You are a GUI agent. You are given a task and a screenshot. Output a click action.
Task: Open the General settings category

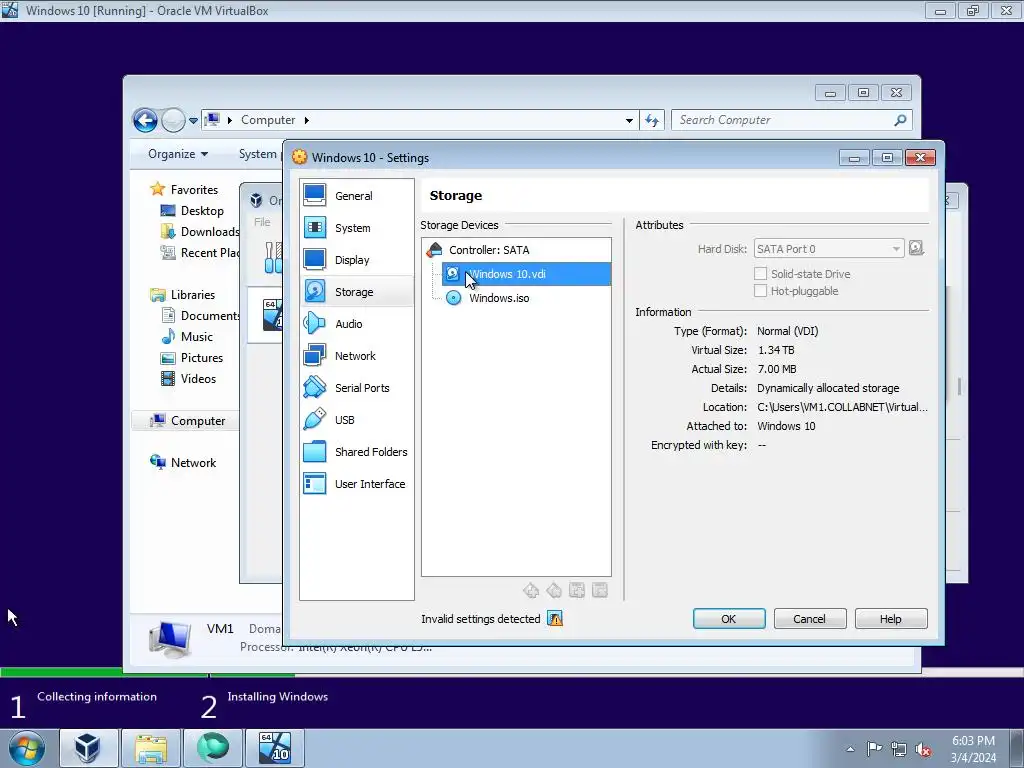(x=357, y=196)
